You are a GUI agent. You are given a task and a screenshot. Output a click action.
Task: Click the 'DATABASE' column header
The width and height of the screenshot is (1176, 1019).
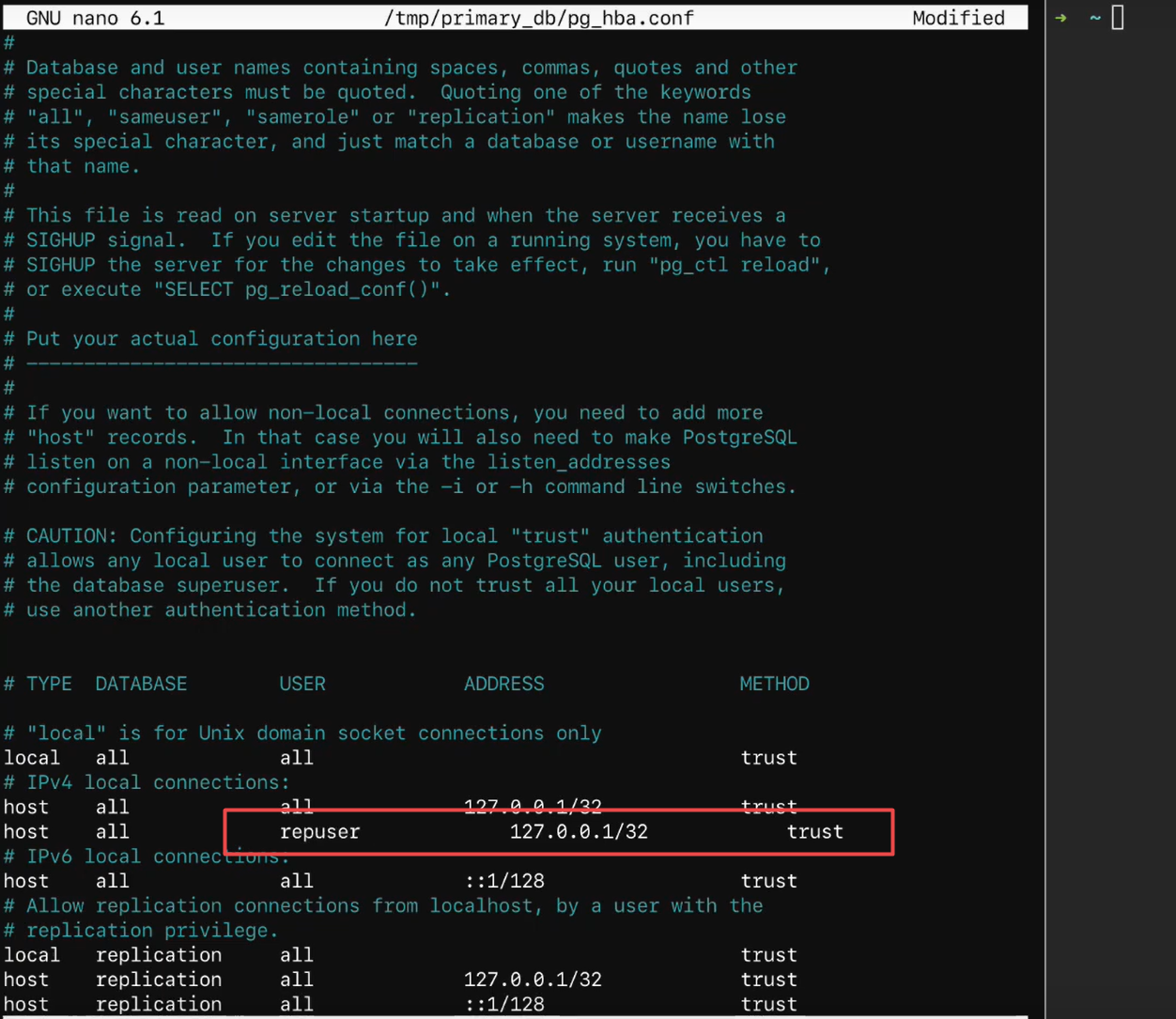[x=141, y=684]
